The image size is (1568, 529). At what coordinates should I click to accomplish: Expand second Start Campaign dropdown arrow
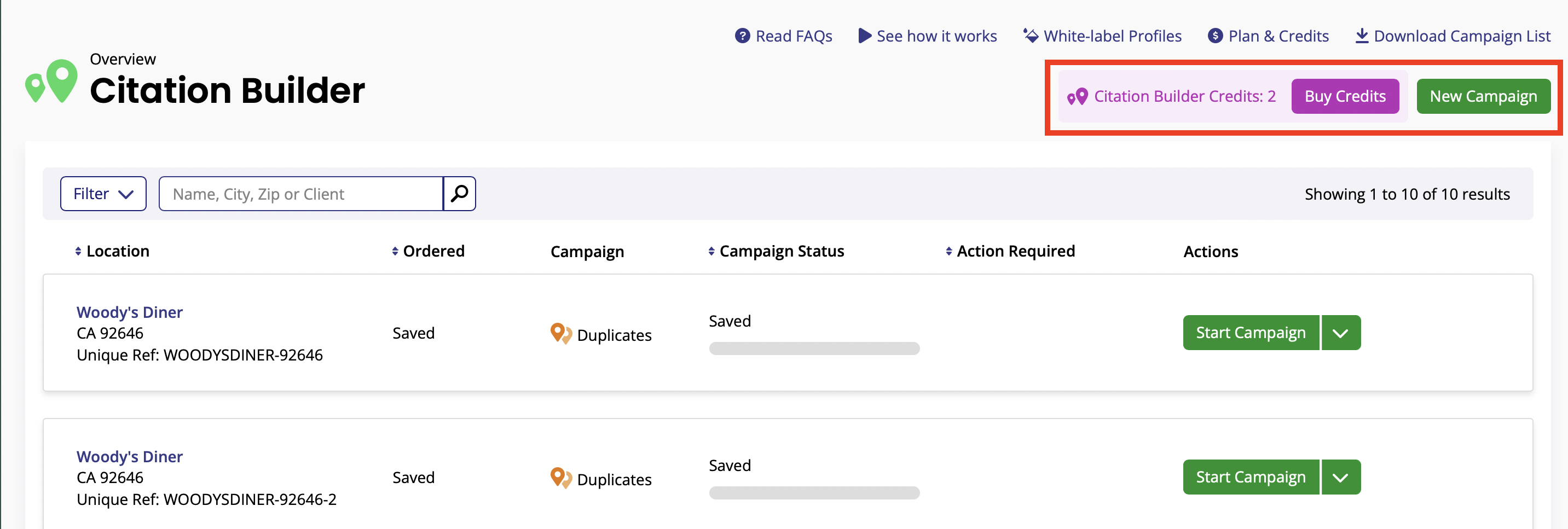(1340, 477)
